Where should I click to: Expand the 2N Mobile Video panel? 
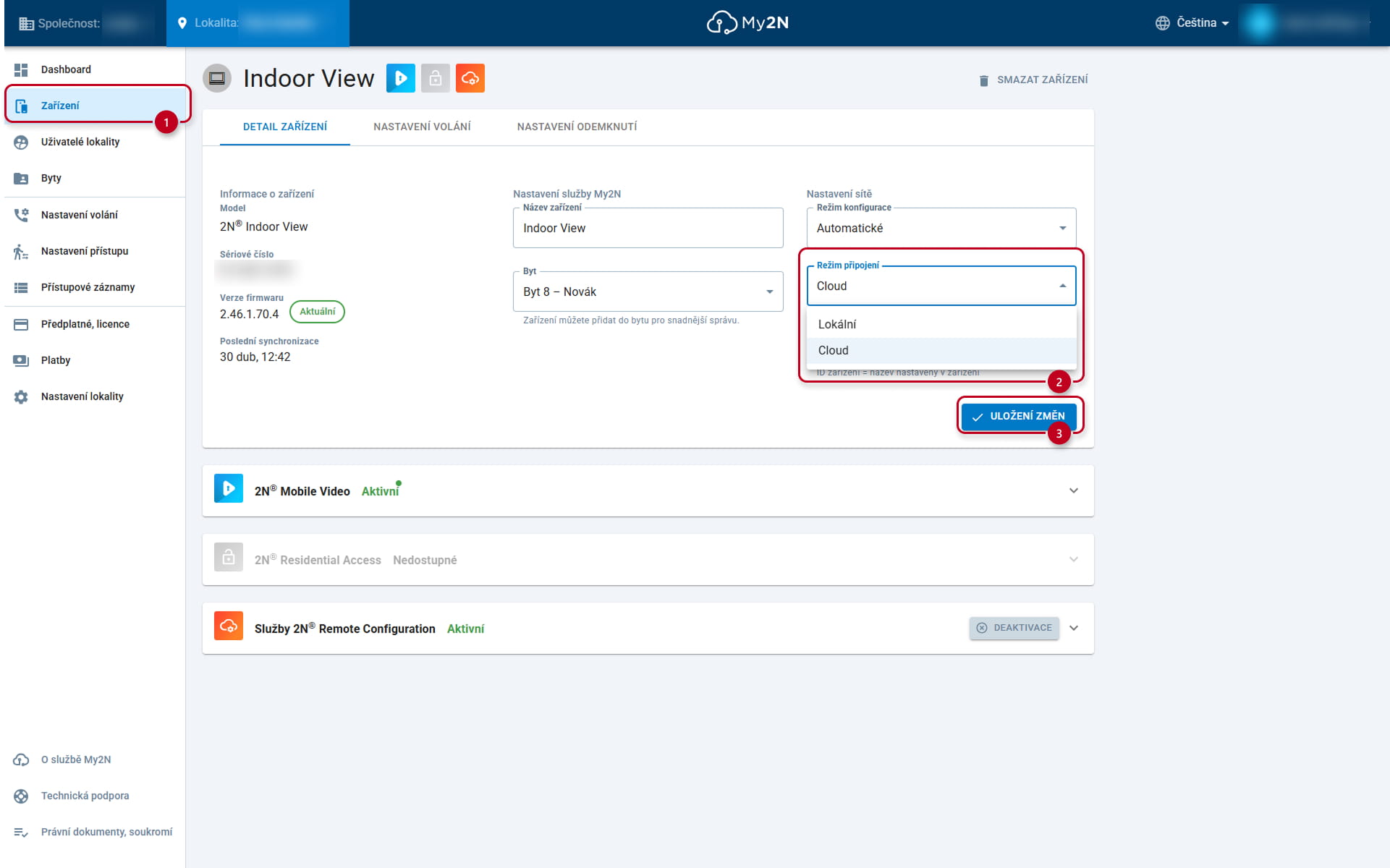pyautogui.click(x=1074, y=490)
